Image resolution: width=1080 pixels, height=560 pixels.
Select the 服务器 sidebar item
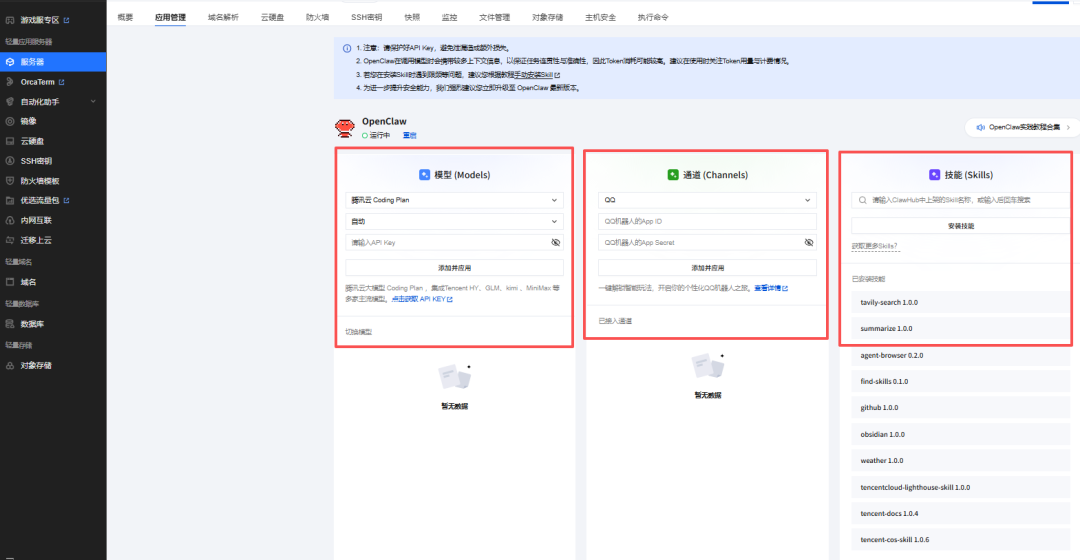point(53,62)
